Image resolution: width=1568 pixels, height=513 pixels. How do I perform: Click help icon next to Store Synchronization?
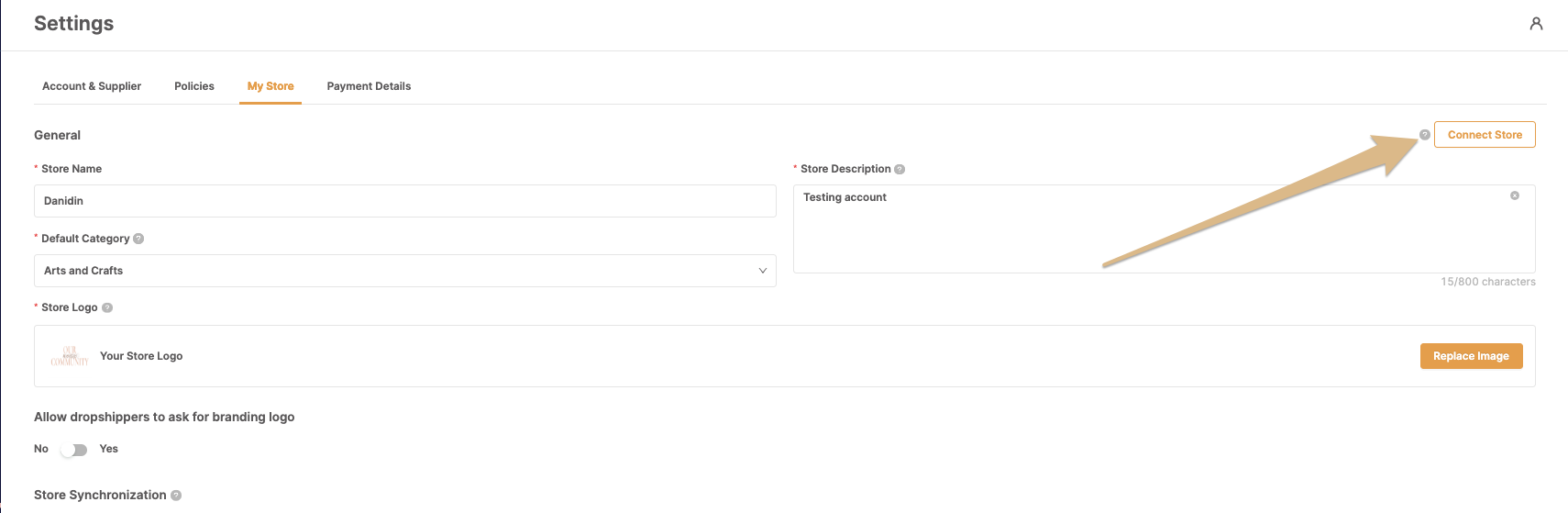pyautogui.click(x=176, y=496)
